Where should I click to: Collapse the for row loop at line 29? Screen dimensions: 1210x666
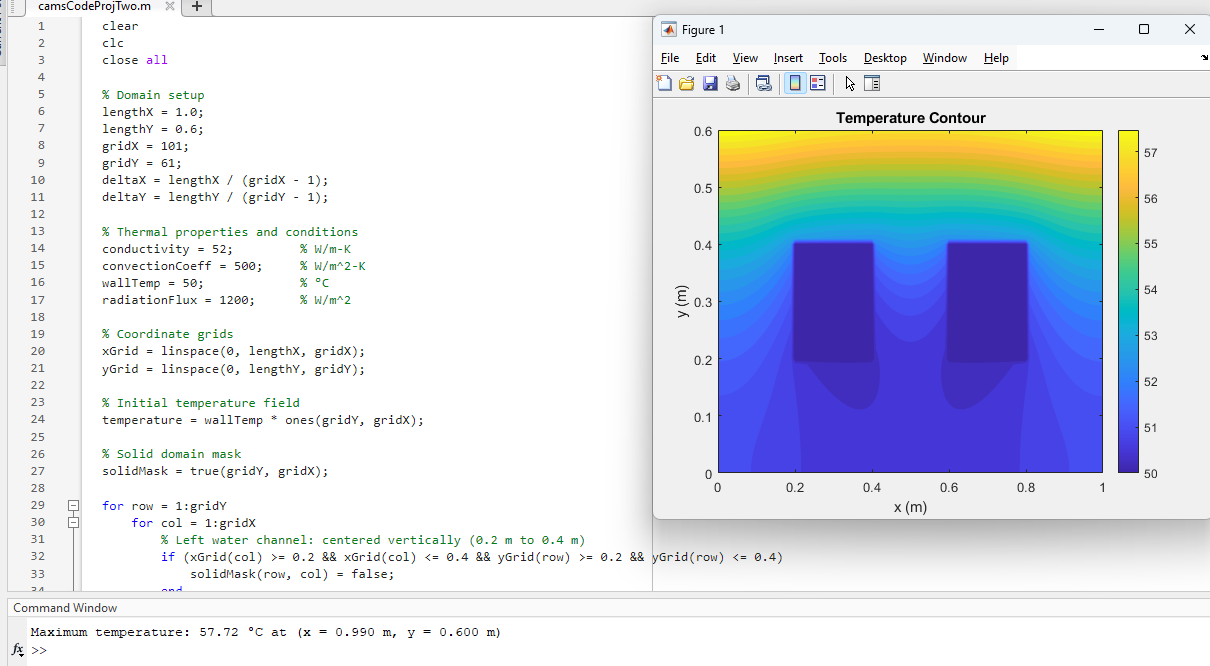click(x=73, y=506)
